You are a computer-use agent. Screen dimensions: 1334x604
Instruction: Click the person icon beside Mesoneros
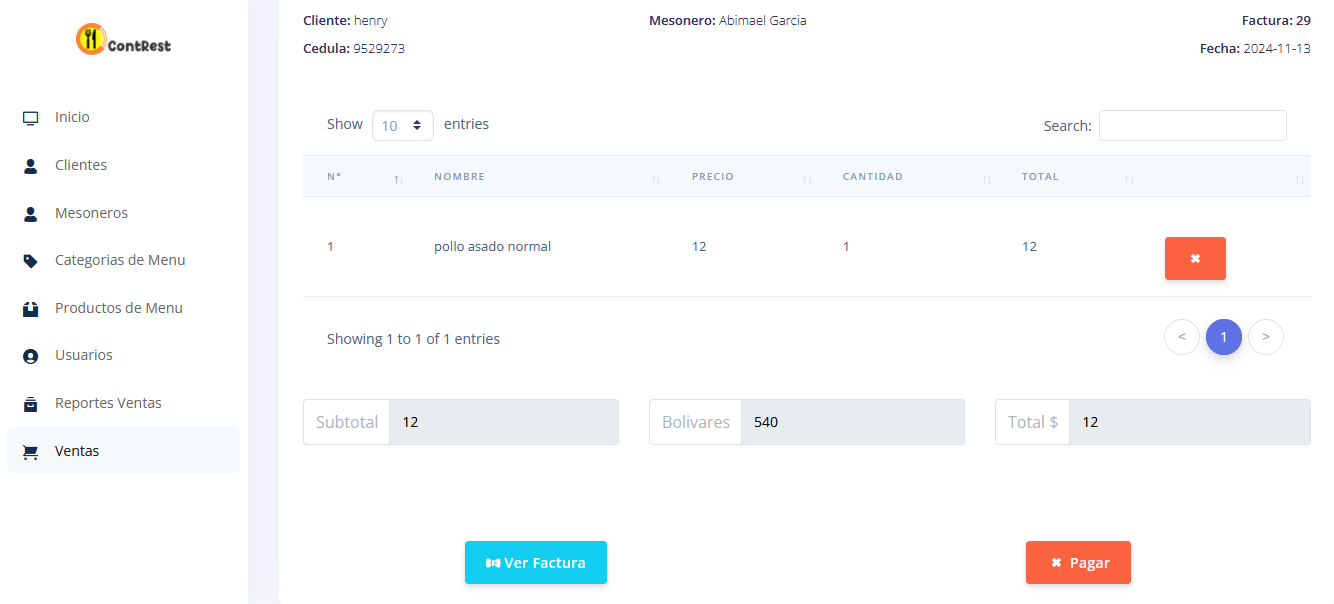[x=30, y=214]
